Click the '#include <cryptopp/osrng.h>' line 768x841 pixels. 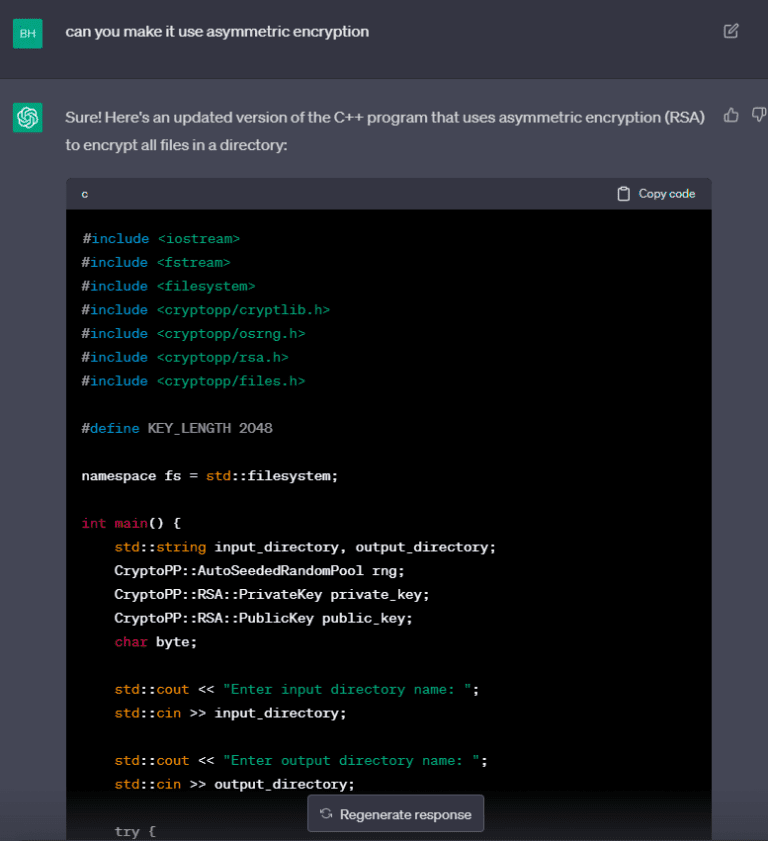(x=194, y=334)
